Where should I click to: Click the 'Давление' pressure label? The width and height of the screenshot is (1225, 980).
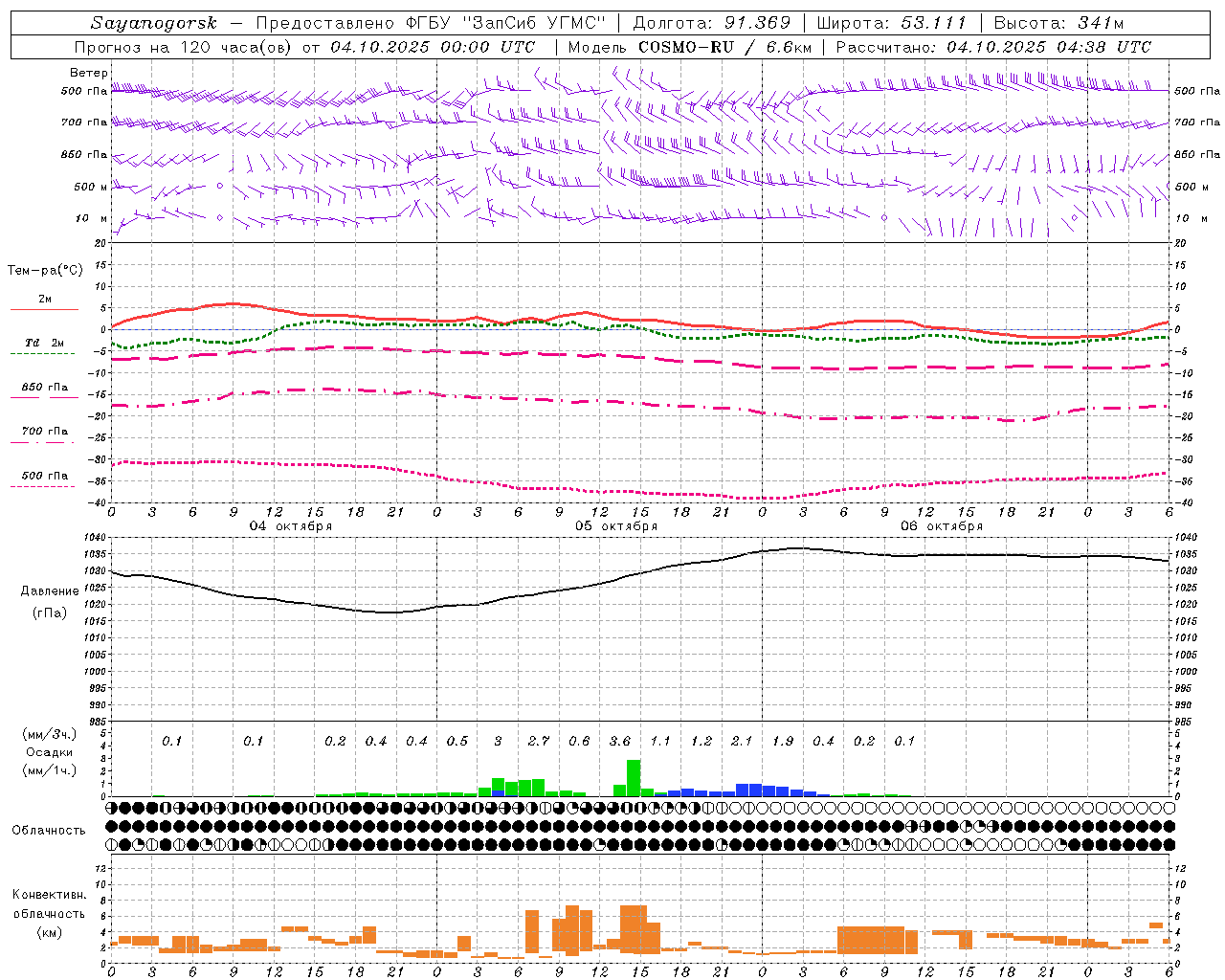pyautogui.click(x=50, y=591)
